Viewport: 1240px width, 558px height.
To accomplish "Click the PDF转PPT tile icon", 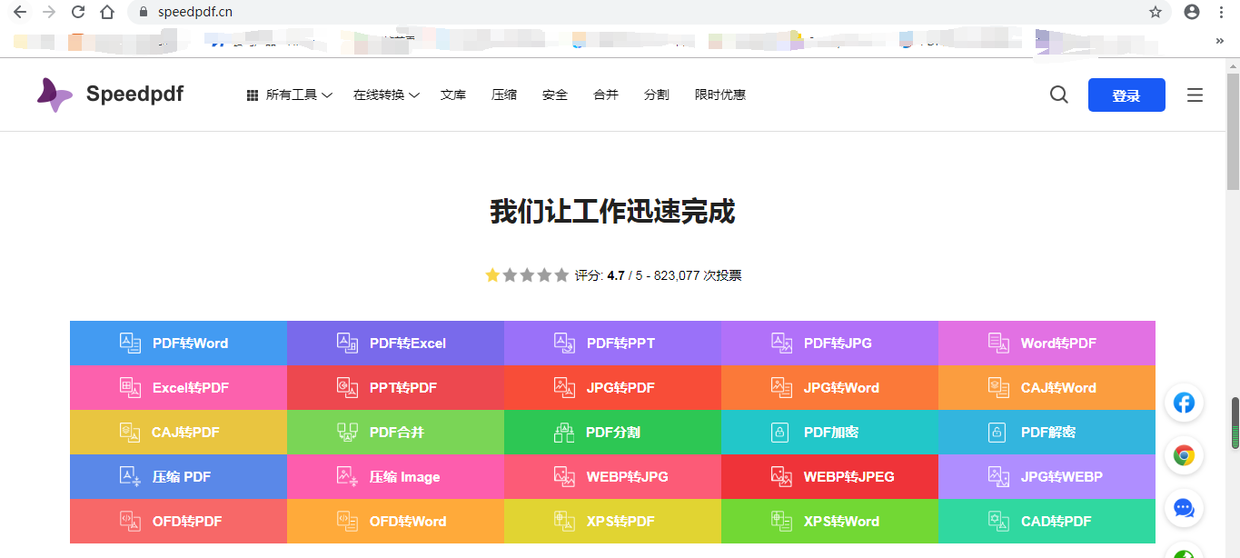I will click(564, 343).
